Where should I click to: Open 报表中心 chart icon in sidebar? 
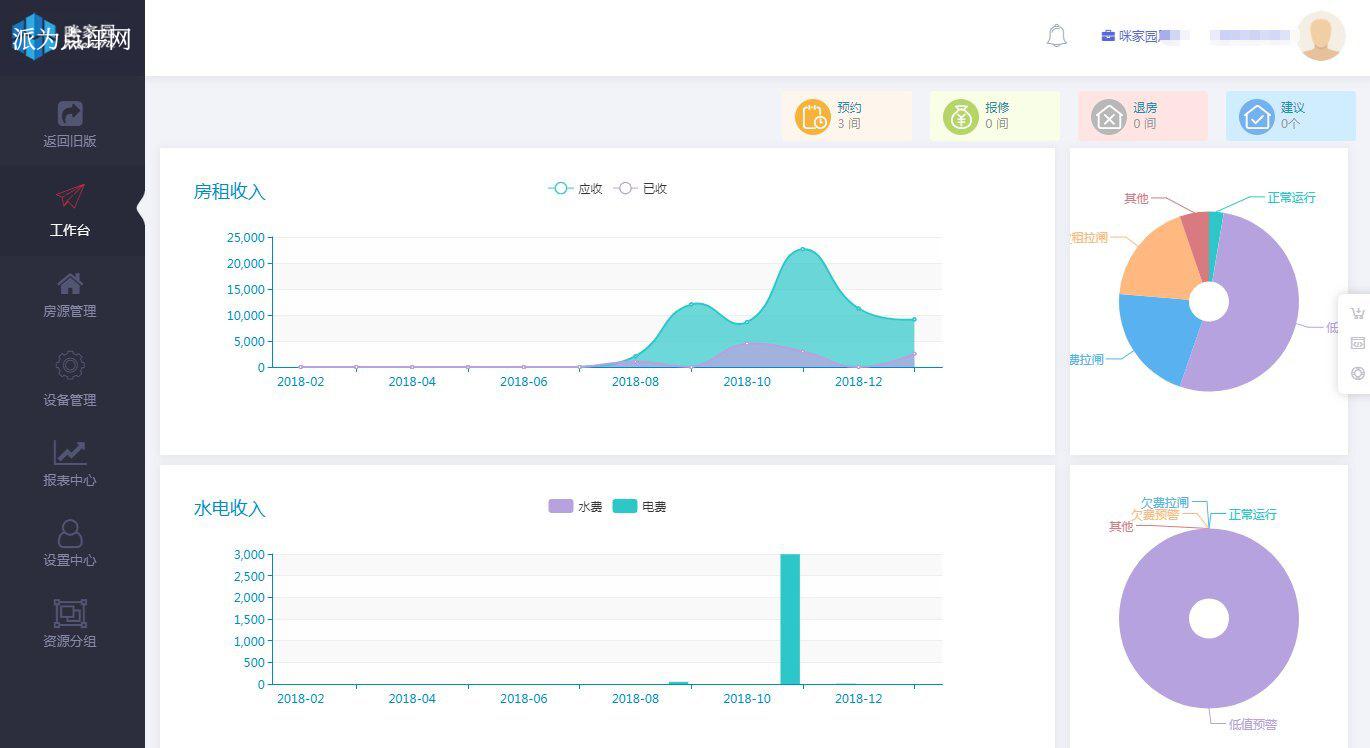pos(70,452)
